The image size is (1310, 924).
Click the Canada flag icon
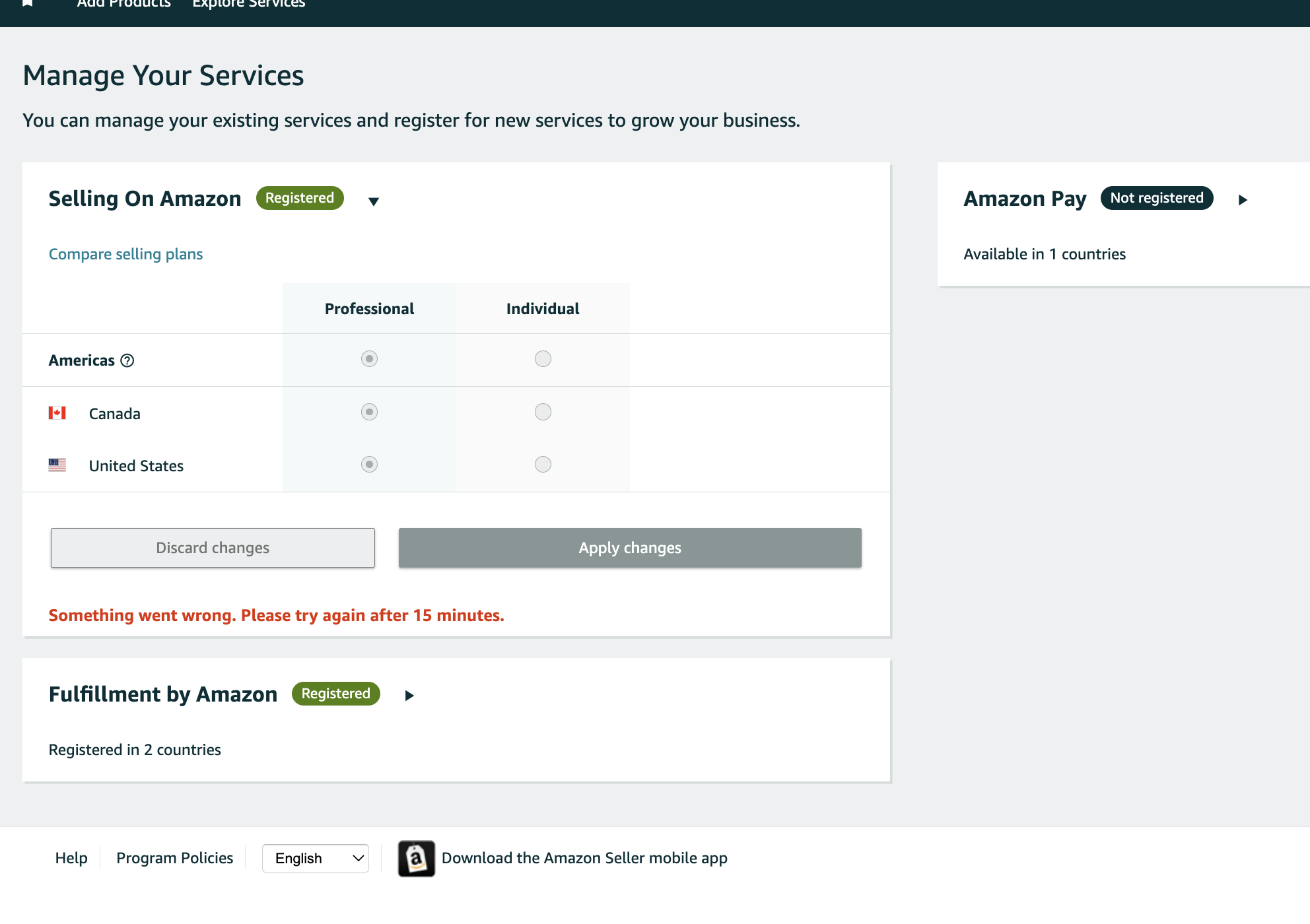coord(57,413)
